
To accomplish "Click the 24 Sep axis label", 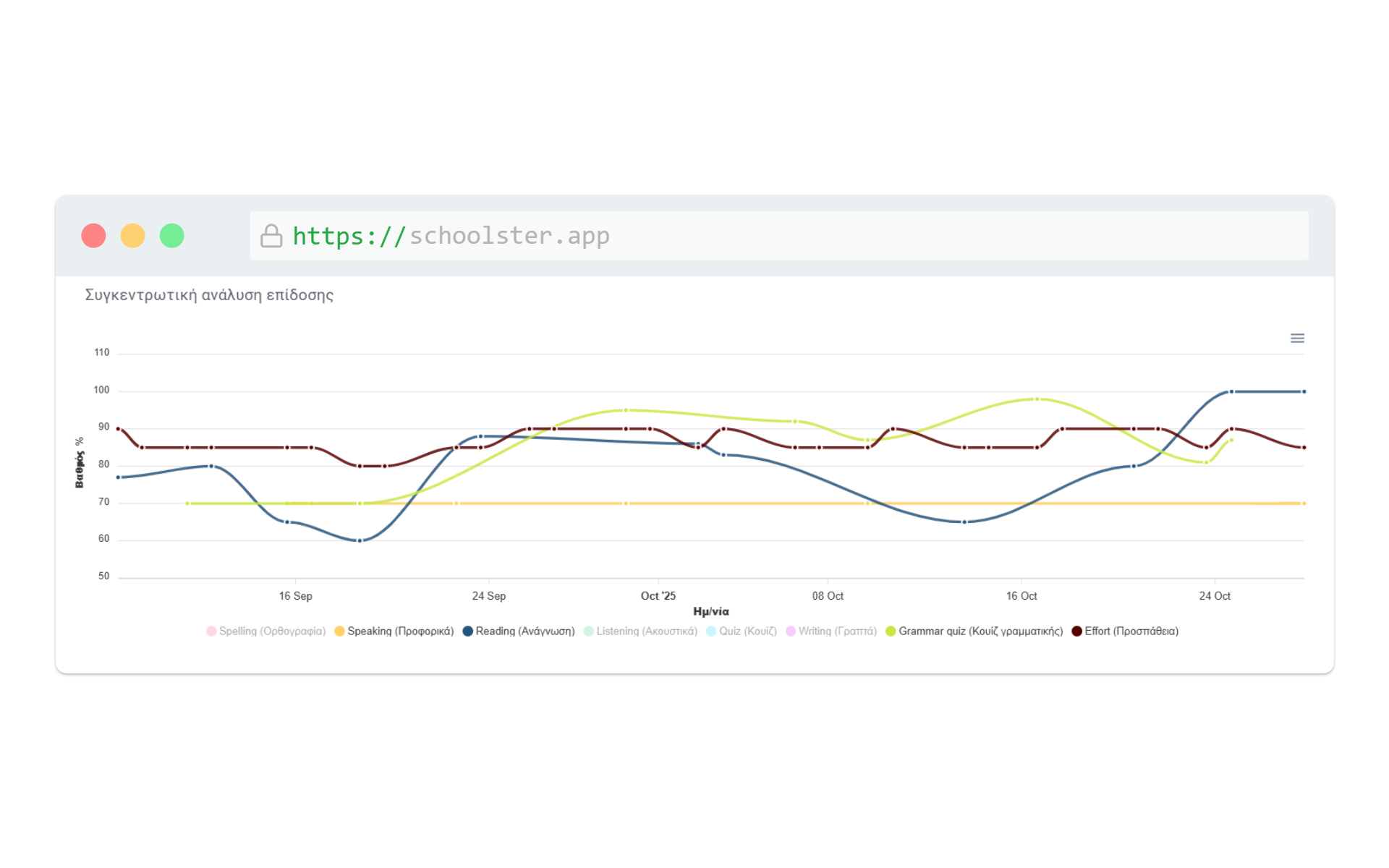I will click(x=489, y=596).
